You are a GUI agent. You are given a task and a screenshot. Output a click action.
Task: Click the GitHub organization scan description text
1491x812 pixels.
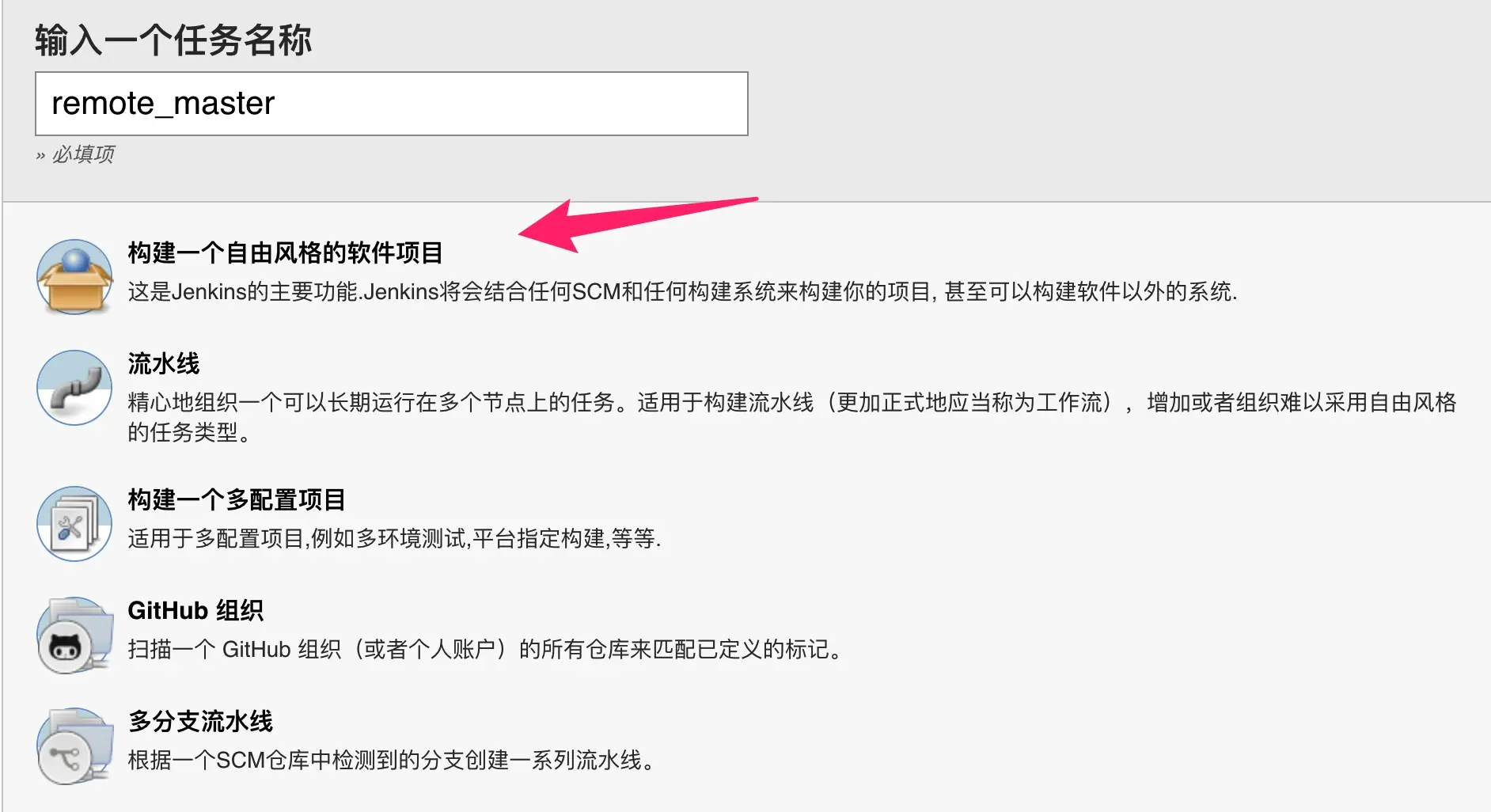(487, 650)
